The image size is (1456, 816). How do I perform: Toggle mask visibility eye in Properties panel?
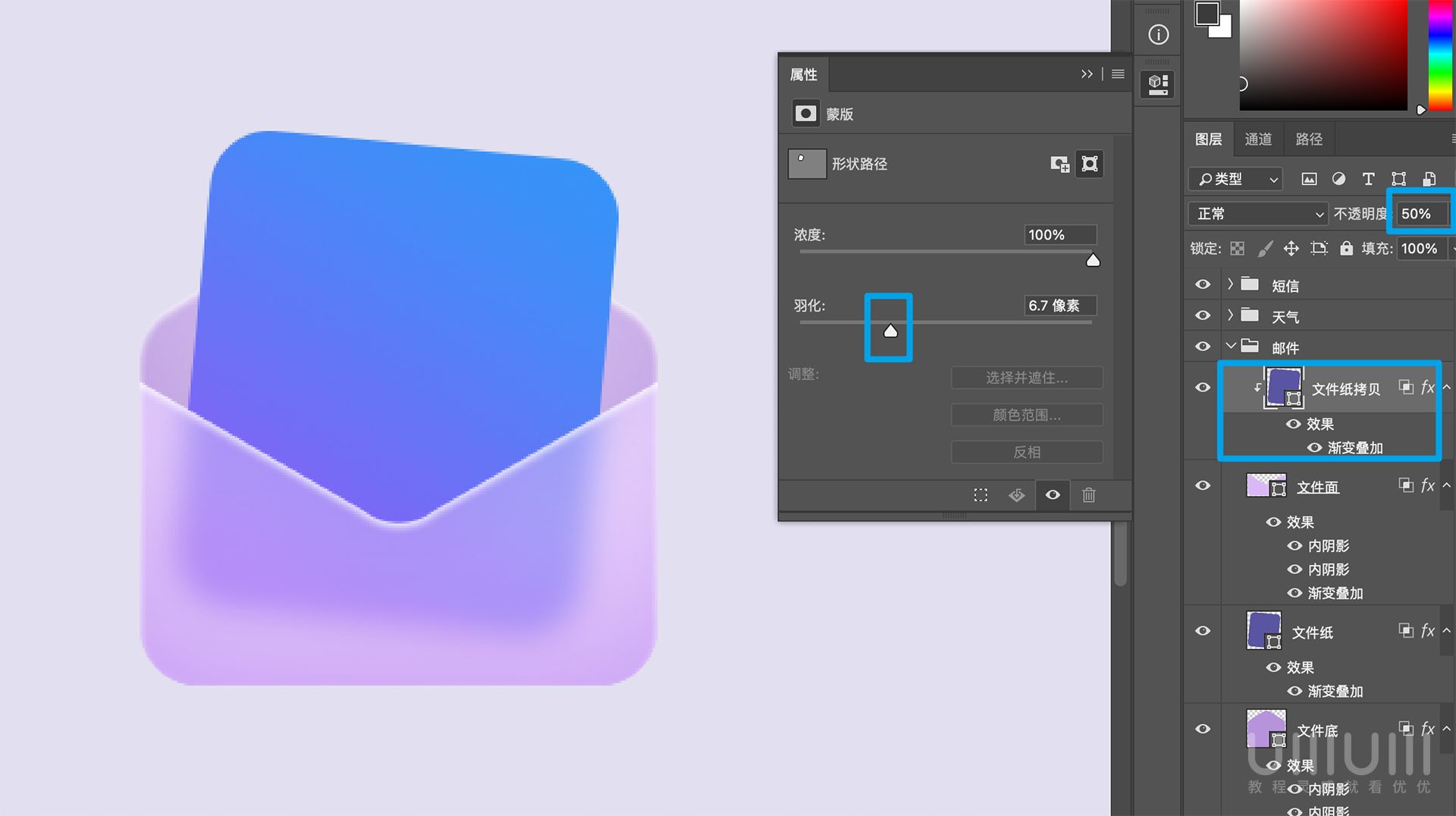(1053, 495)
